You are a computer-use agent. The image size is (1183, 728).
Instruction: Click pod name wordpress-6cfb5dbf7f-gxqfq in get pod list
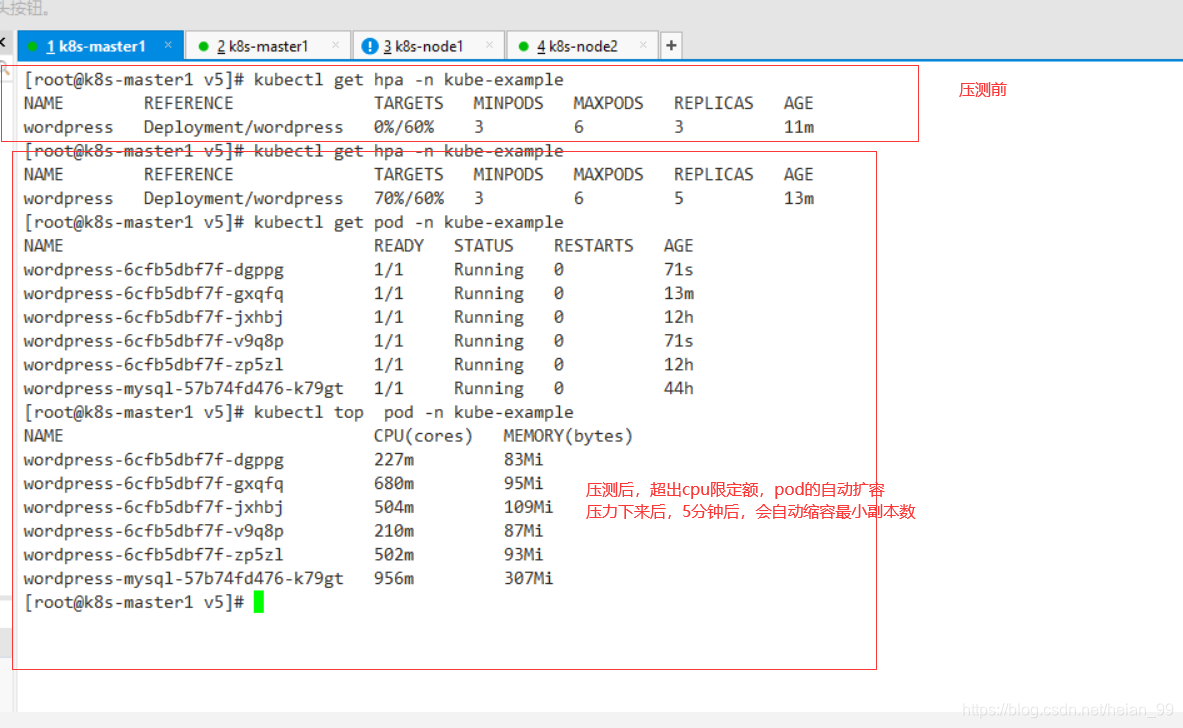pyautogui.click(x=153, y=293)
